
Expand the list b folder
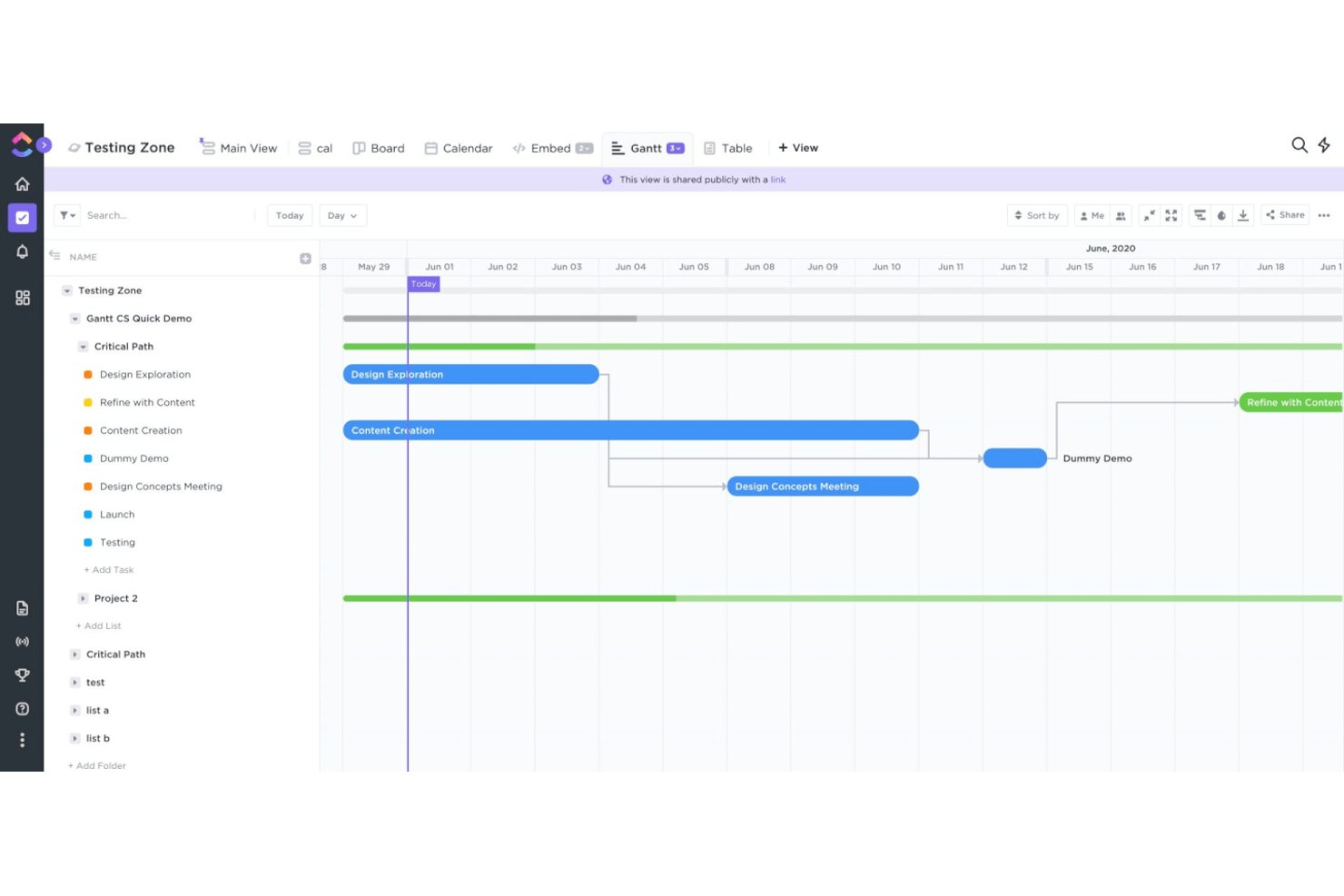click(x=75, y=739)
